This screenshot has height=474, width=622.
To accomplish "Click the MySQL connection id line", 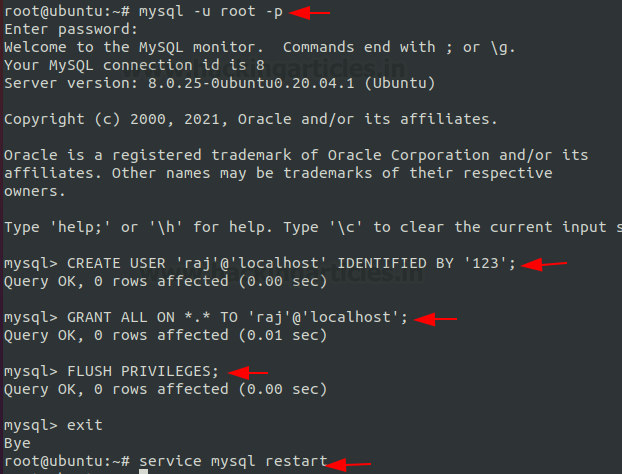I will click(134, 65).
